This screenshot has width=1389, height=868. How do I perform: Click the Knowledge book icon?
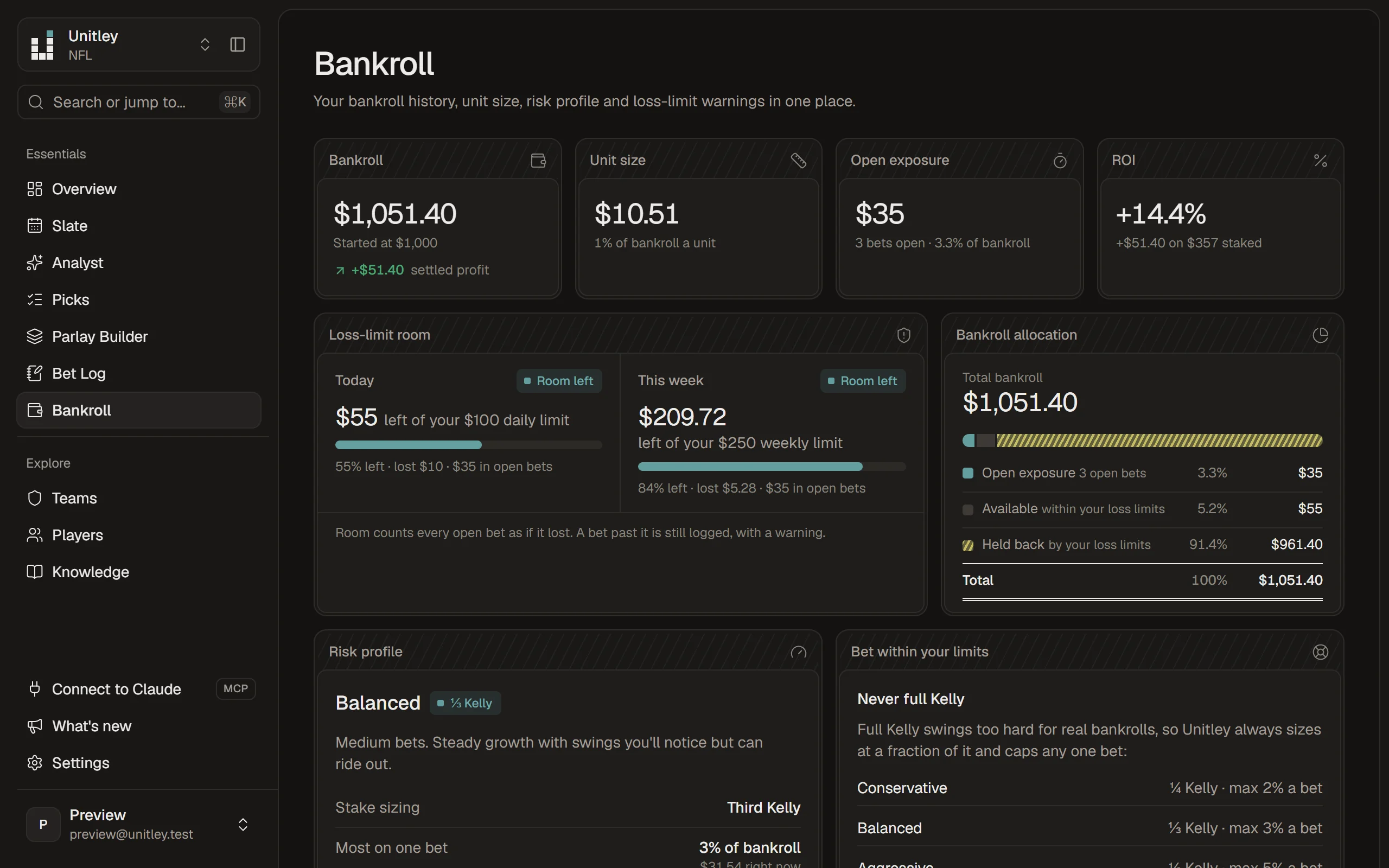click(x=34, y=572)
